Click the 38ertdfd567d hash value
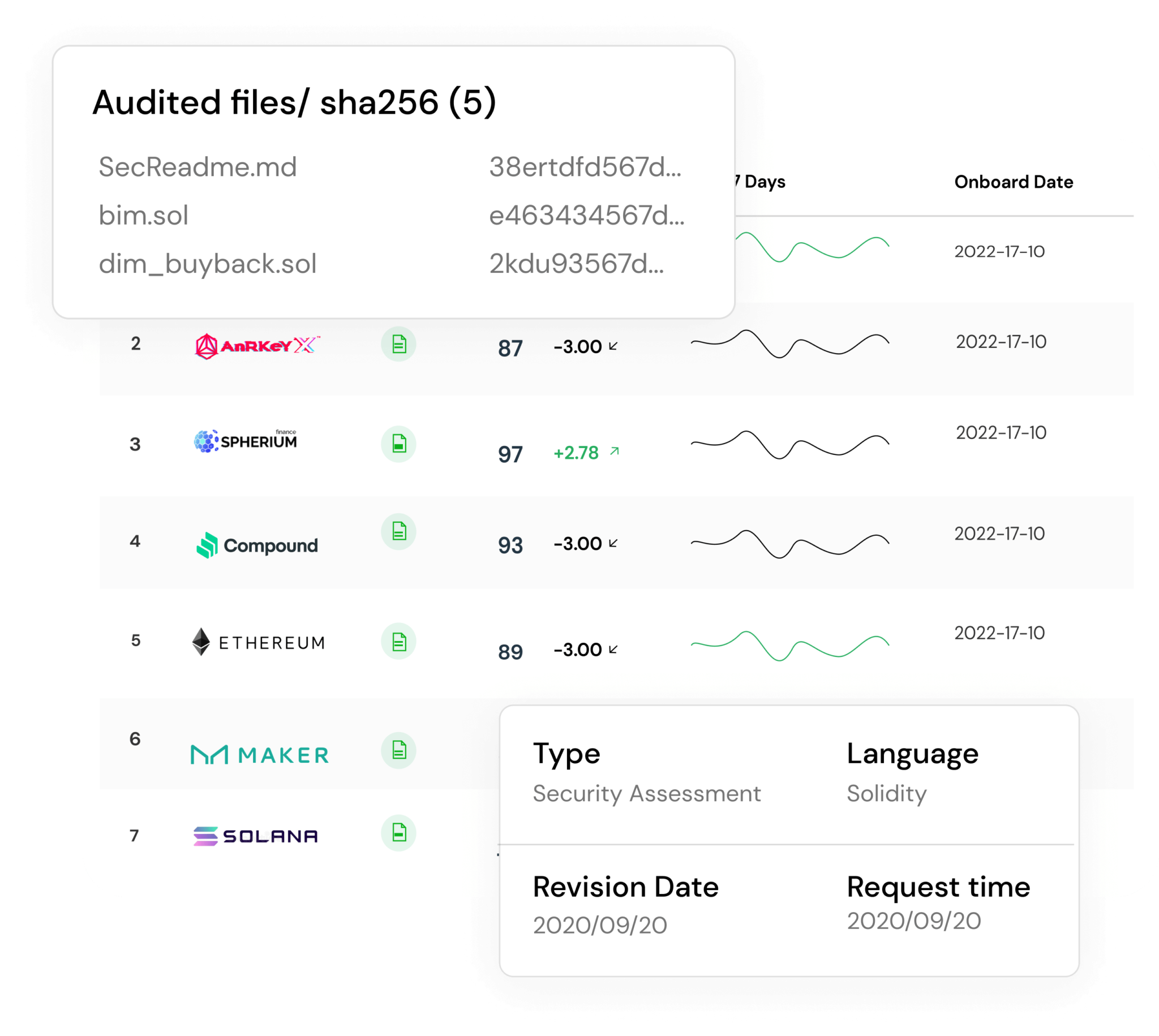Screen dimensions: 1159x1036 [x=585, y=167]
